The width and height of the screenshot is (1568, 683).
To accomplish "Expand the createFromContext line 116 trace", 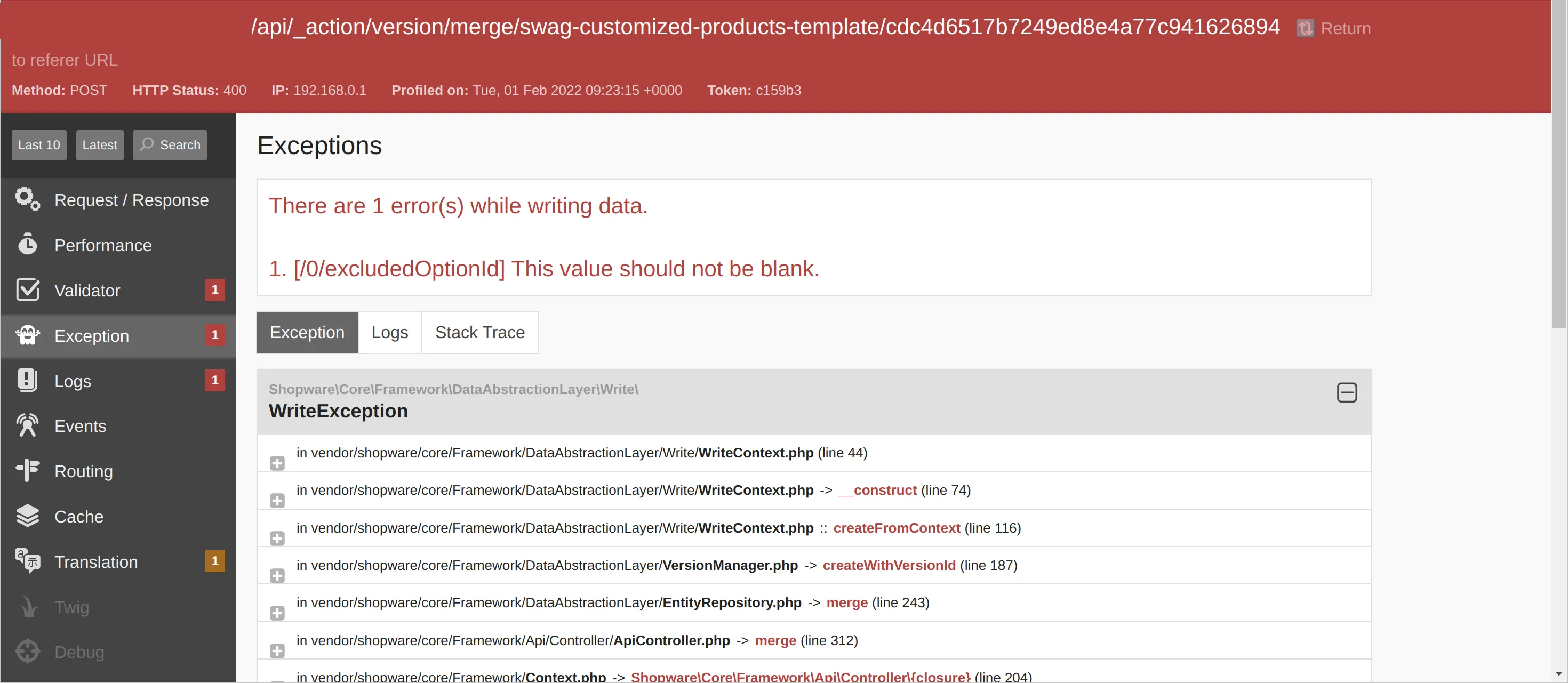I will click(277, 538).
